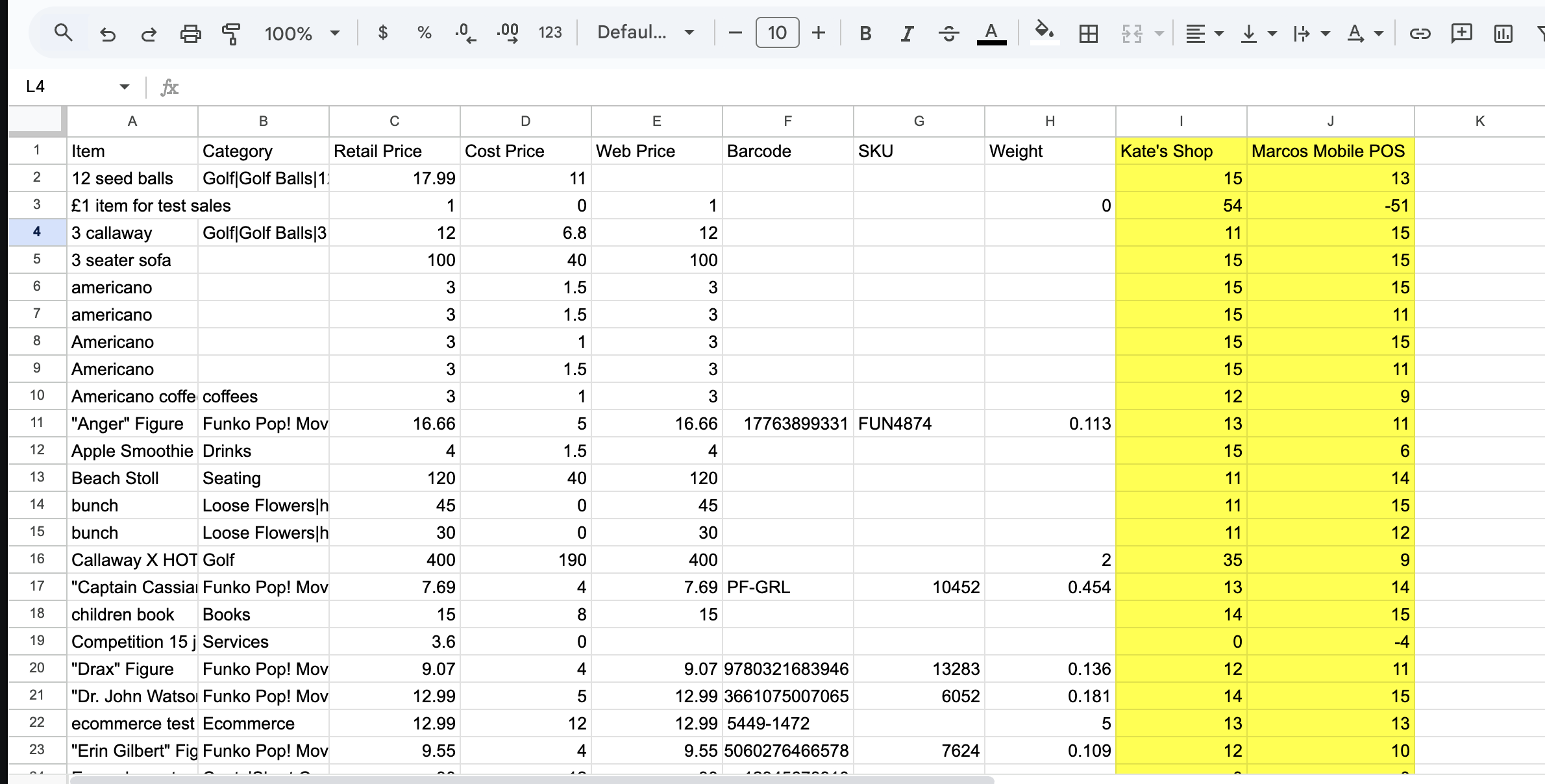Print the spreadsheet with printer icon

click(x=190, y=33)
